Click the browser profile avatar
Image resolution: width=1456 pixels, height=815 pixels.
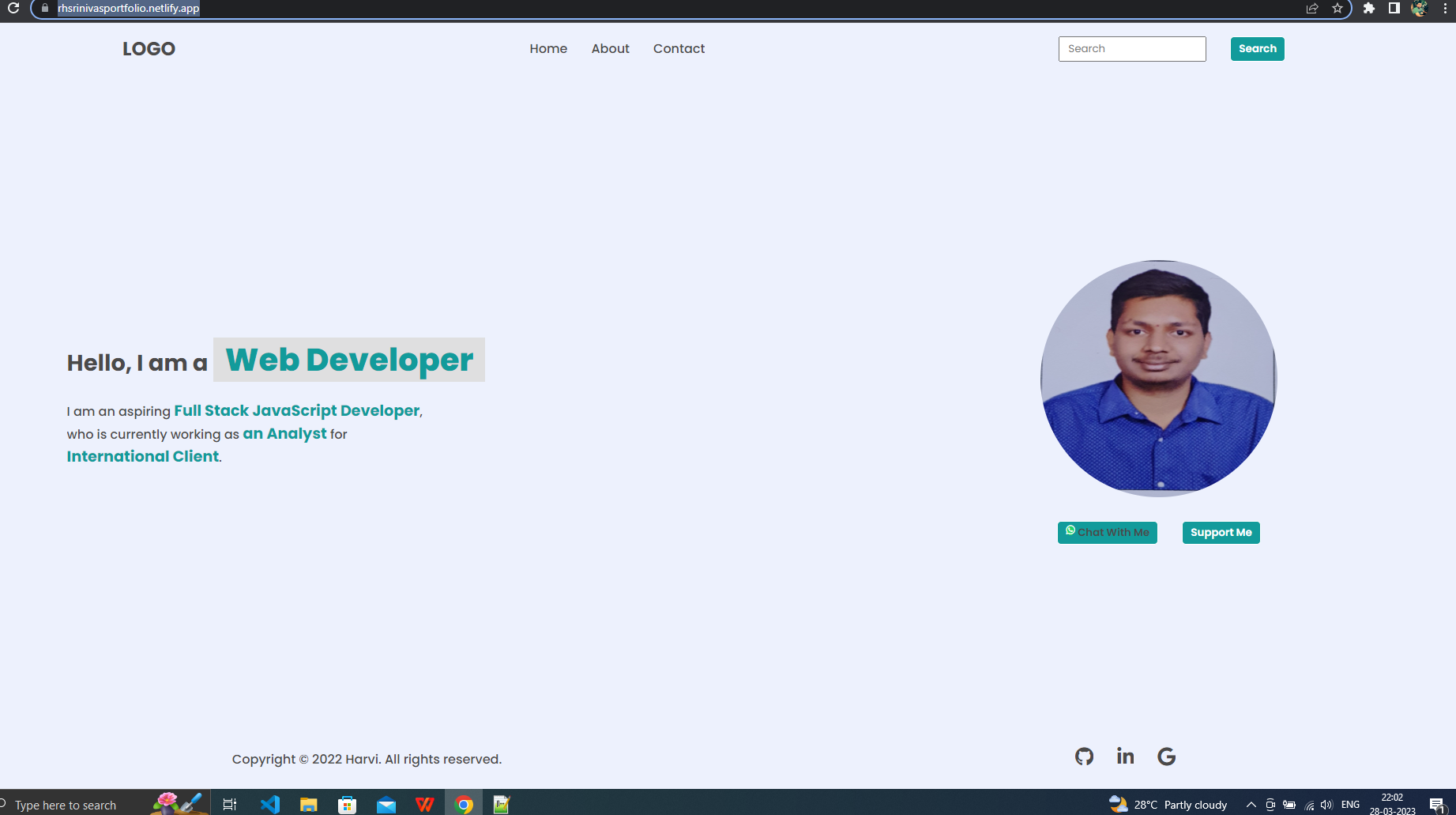click(1419, 9)
